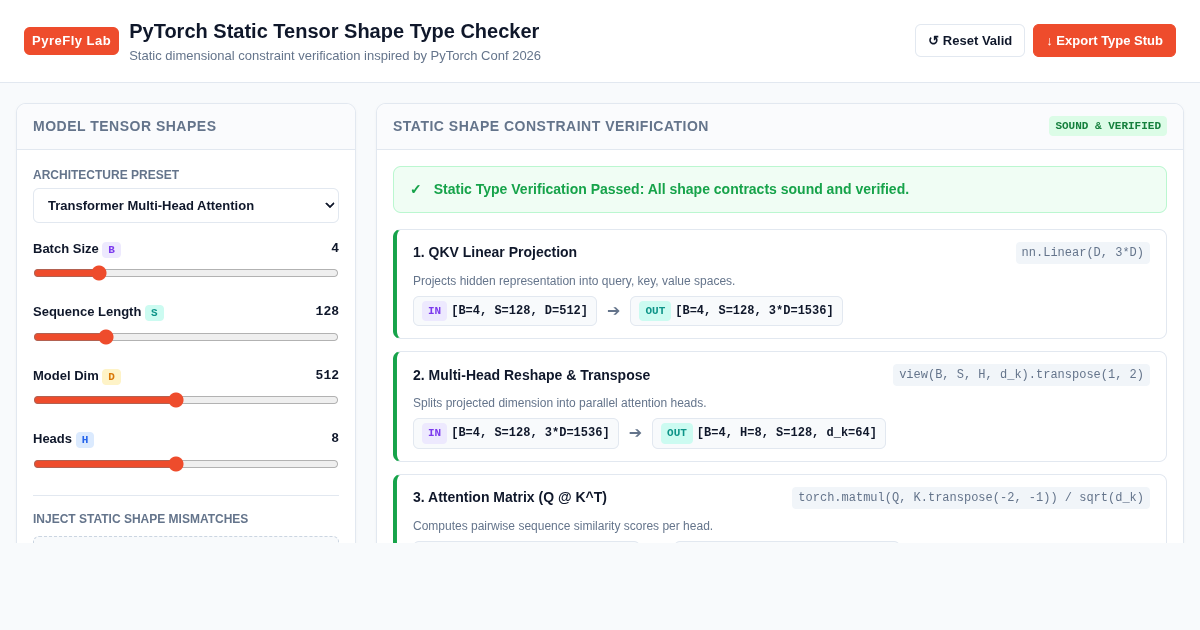Adjust the Sequence Length slider

tap(186, 337)
